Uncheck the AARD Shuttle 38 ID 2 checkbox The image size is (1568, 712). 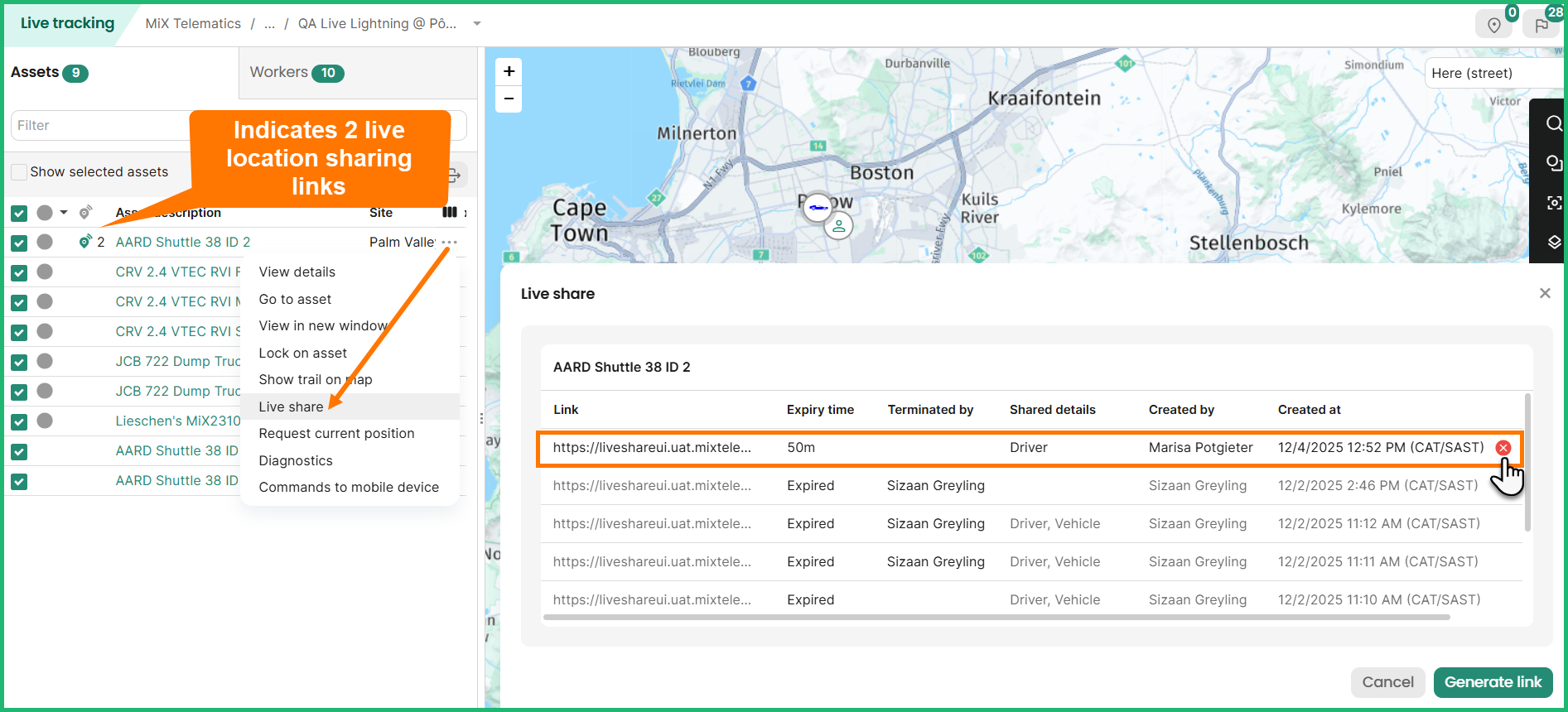19,243
